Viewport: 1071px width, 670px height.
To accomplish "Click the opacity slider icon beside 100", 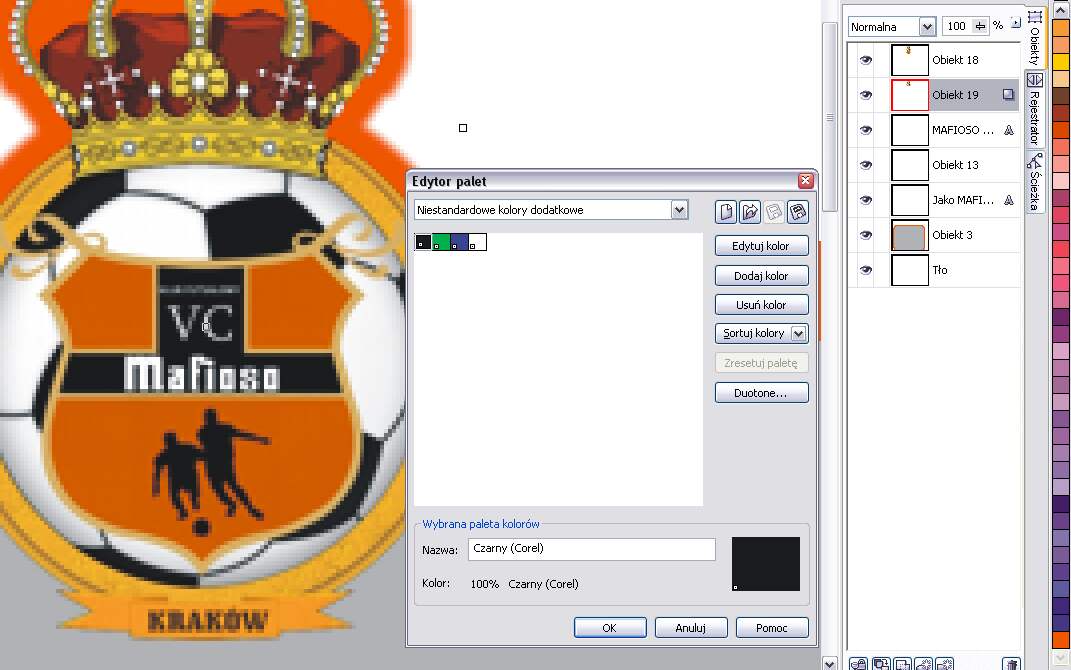I will (x=980, y=27).
